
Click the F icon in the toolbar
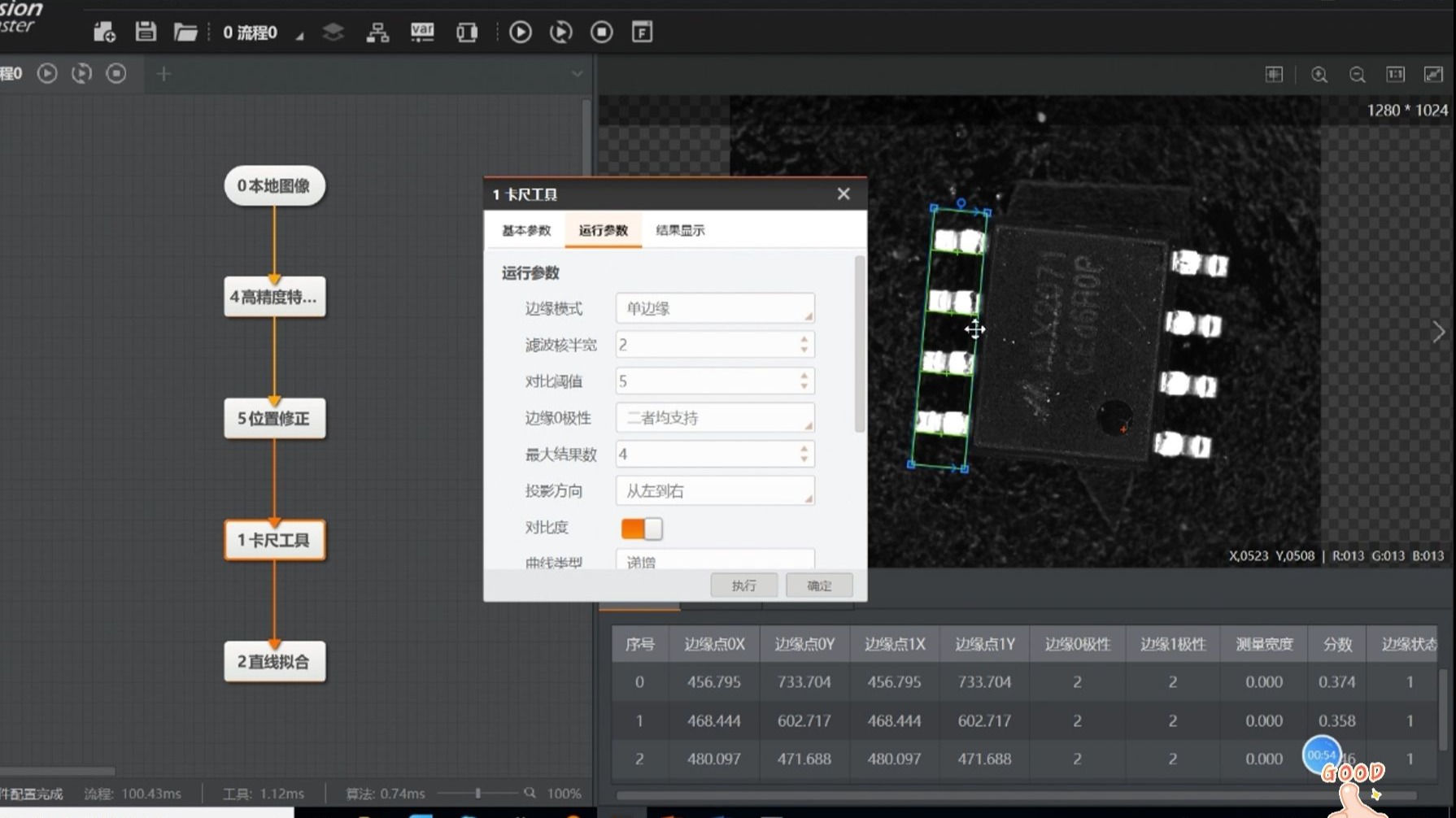point(643,32)
